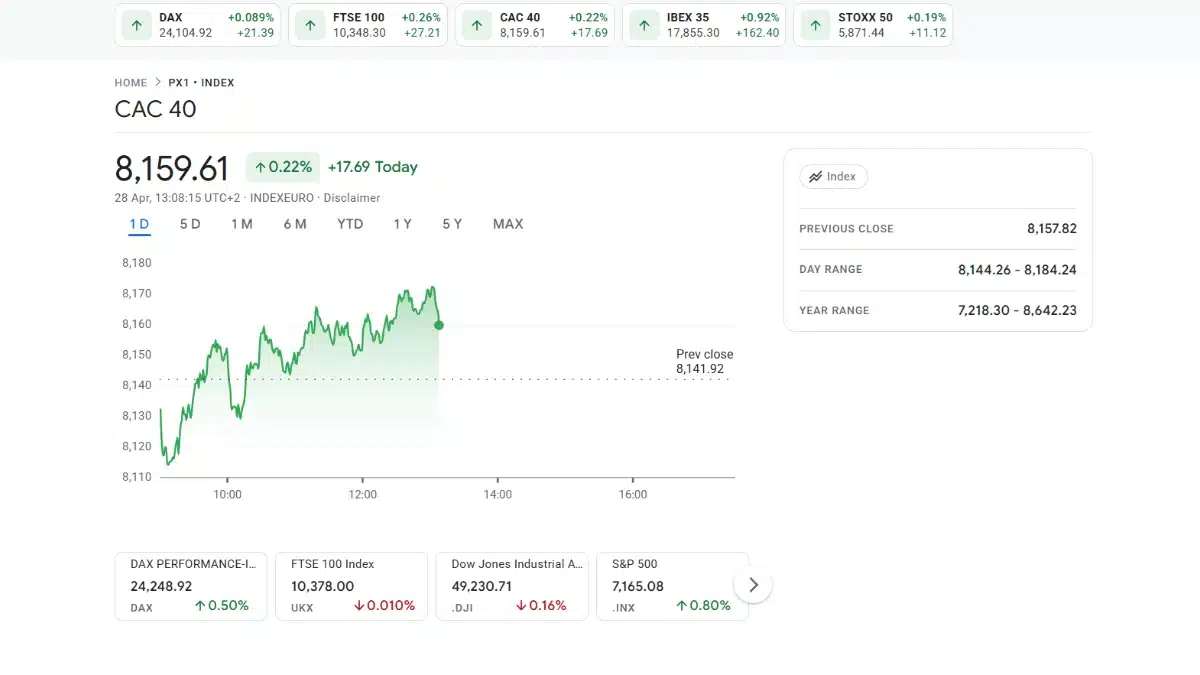Image resolution: width=1200 pixels, height=675 pixels.
Task: Click the up-arrow icon on the IBEX 35 chip
Action: [644, 25]
